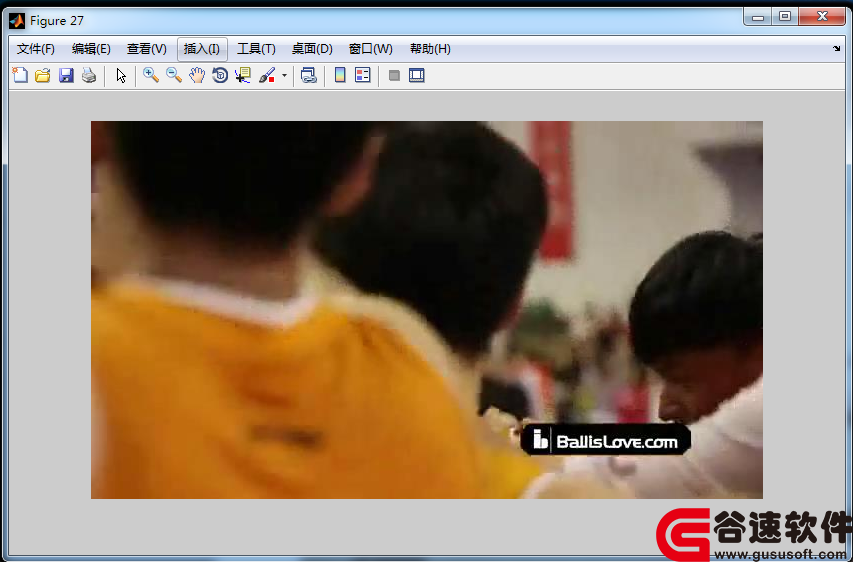Enable the Rotate 3D tool

point(220,75)
